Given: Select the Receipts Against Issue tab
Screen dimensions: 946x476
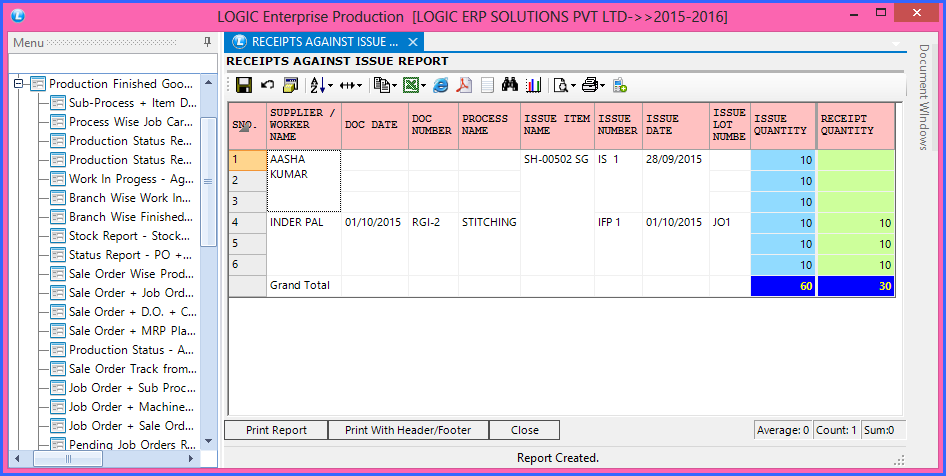Looking at the screenshot, I should coord(315,42).
